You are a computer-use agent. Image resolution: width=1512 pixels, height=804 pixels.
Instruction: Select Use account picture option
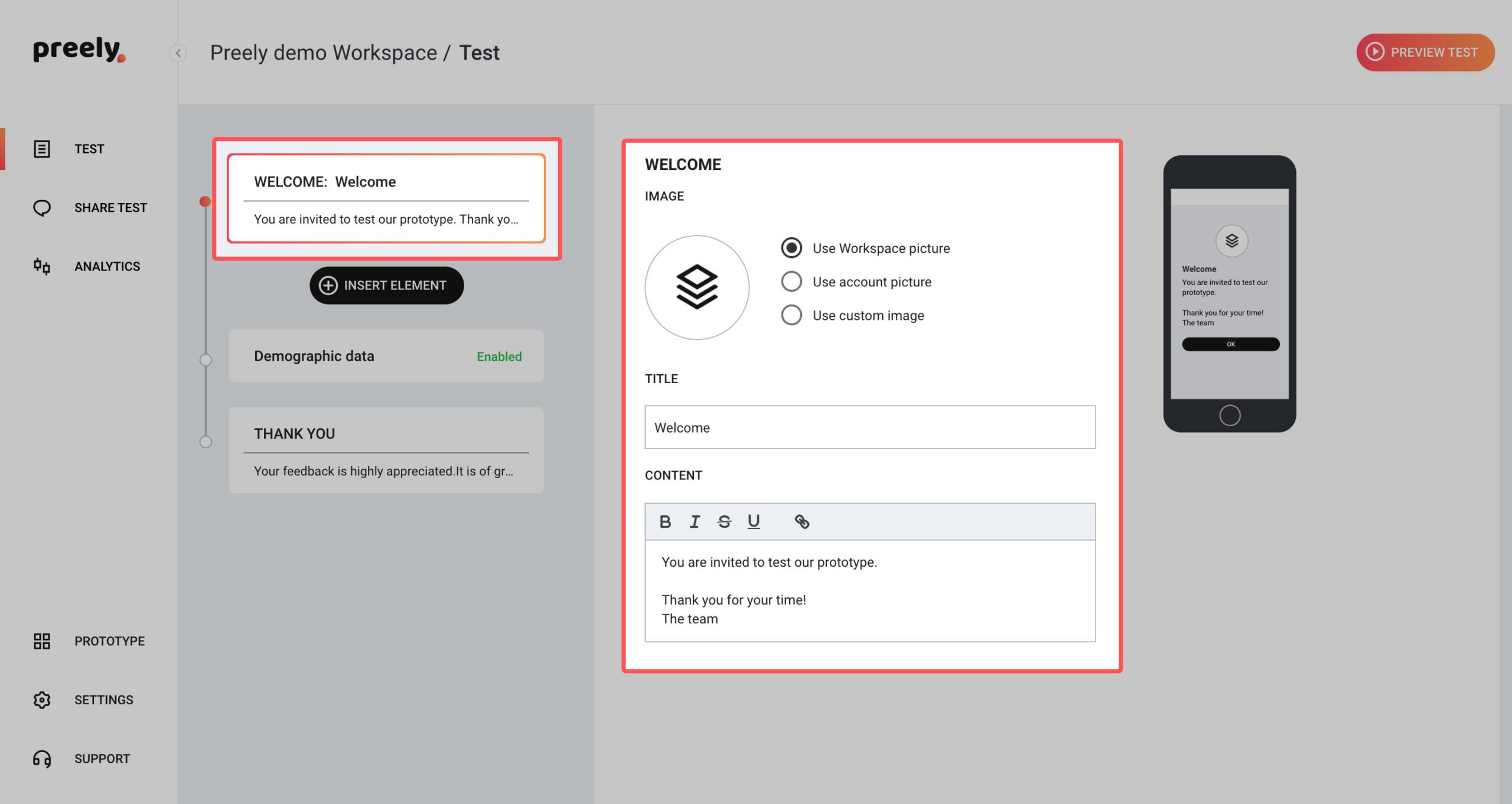coord(792,281)
